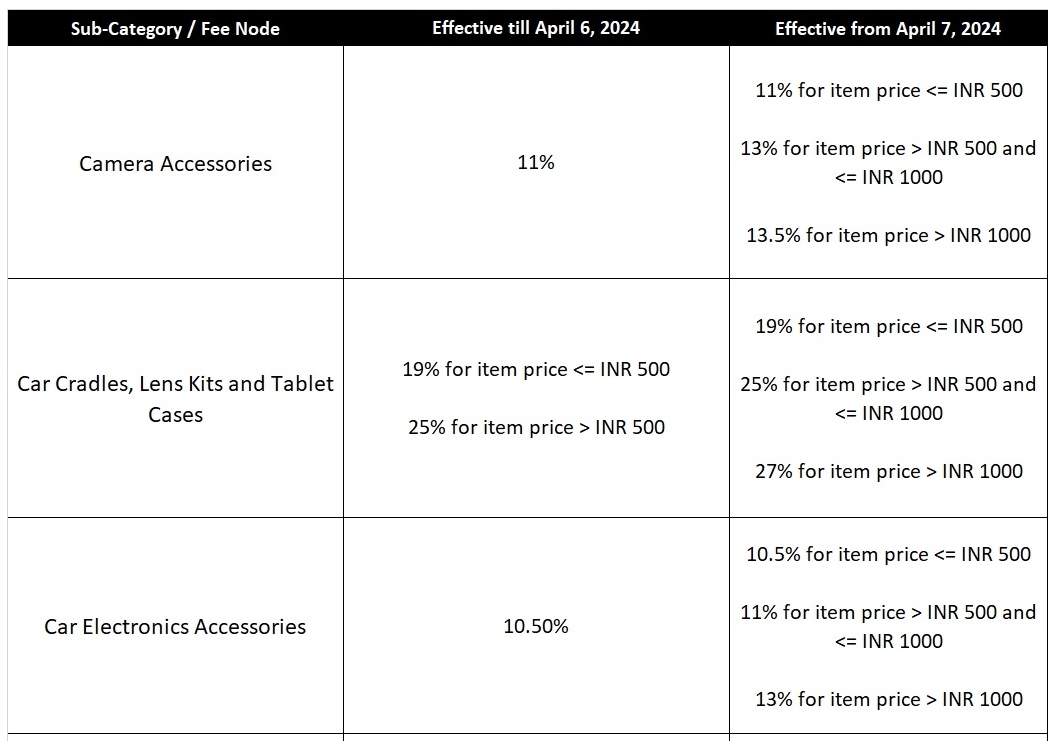Select the Camera Accessories sub-category cell

pos(175,164)
